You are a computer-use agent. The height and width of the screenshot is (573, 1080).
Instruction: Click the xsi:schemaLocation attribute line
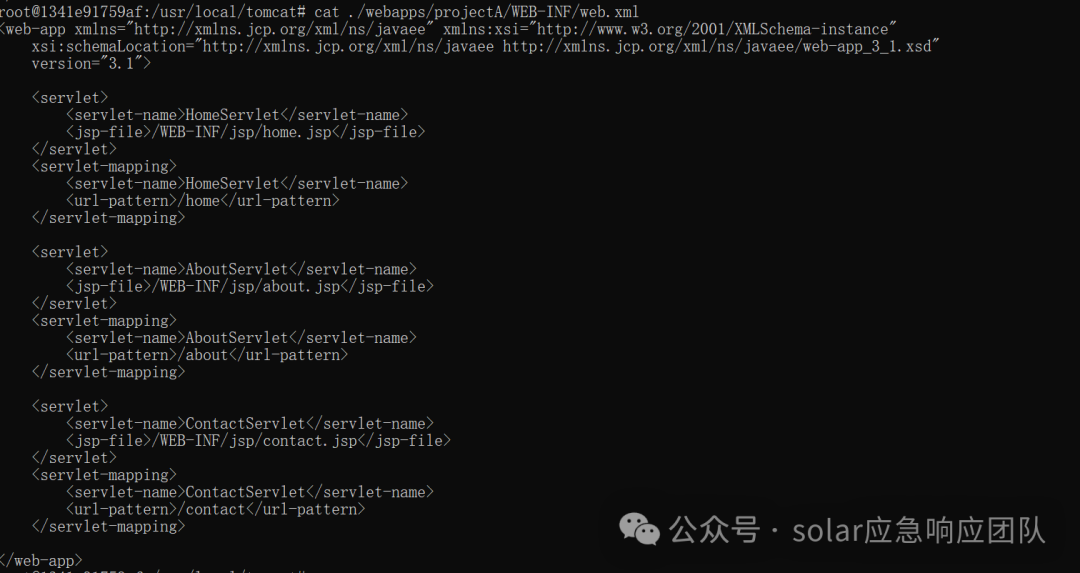[486, 46]
